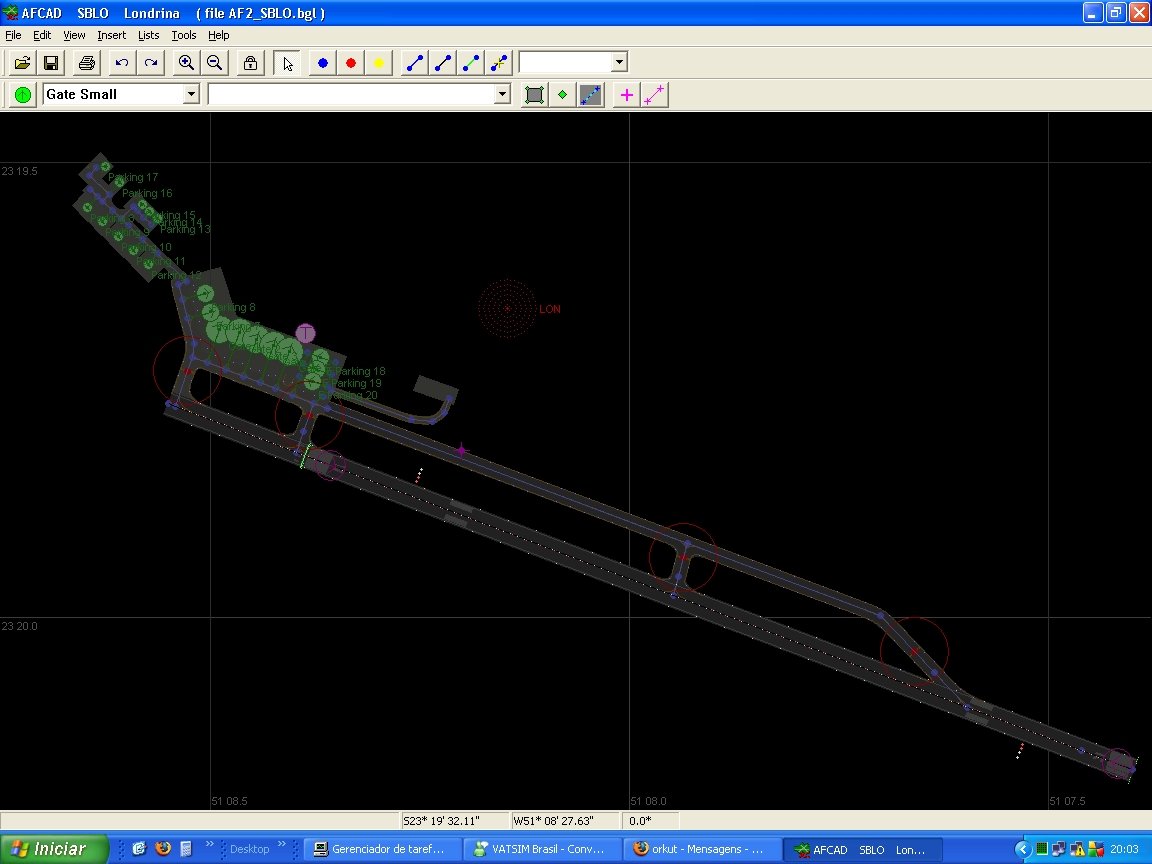1152x864 pixels.
Task: Open the Edit menu
Action: tap(42, 35)
